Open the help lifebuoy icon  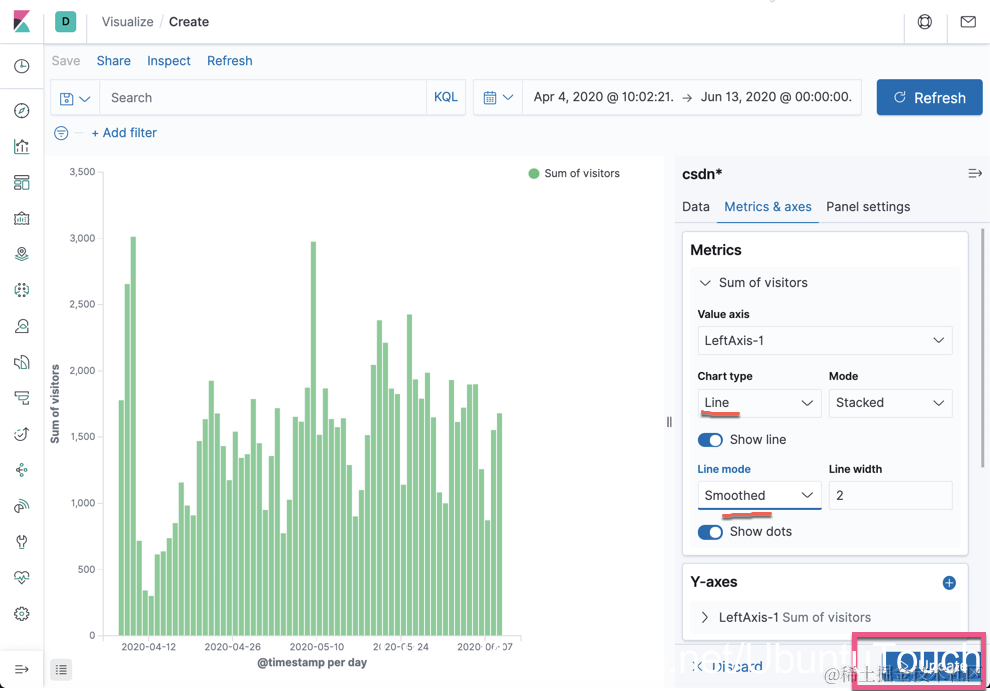coord(925,22)
